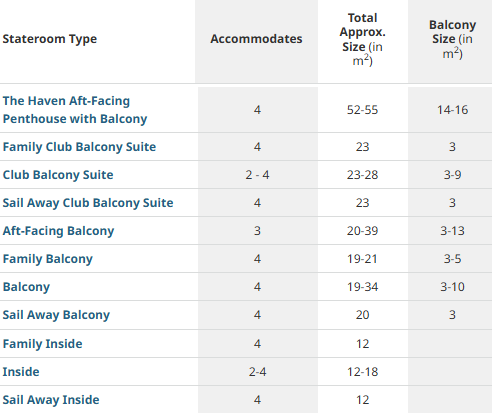Click the Total Approx. Size column header

point(363,39)
